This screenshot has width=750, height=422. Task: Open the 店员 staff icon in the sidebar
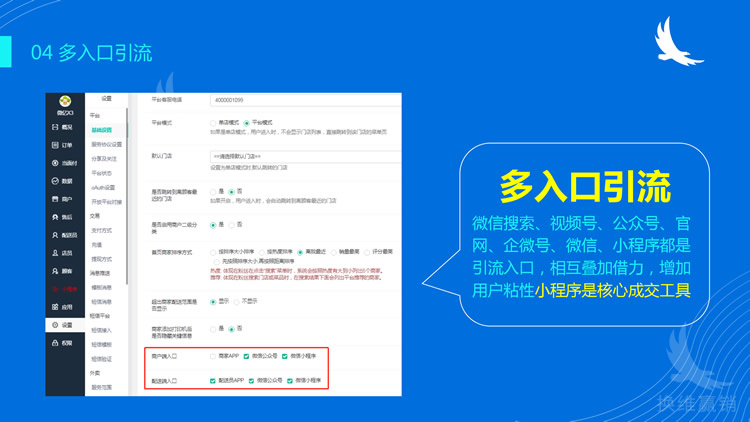[55, 253]
